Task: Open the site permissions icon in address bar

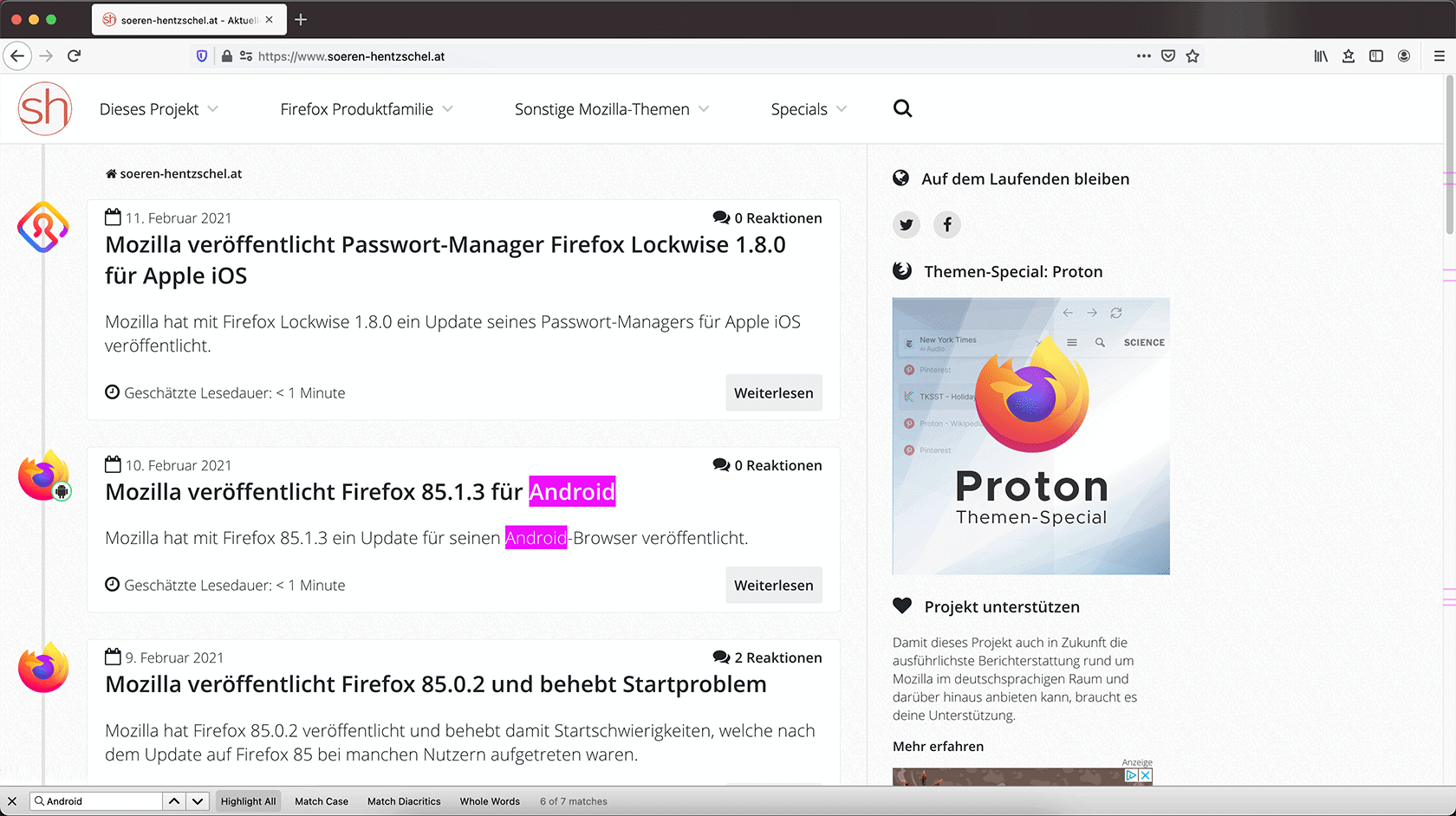Action: pyautogui.click(x=246, y=56)
